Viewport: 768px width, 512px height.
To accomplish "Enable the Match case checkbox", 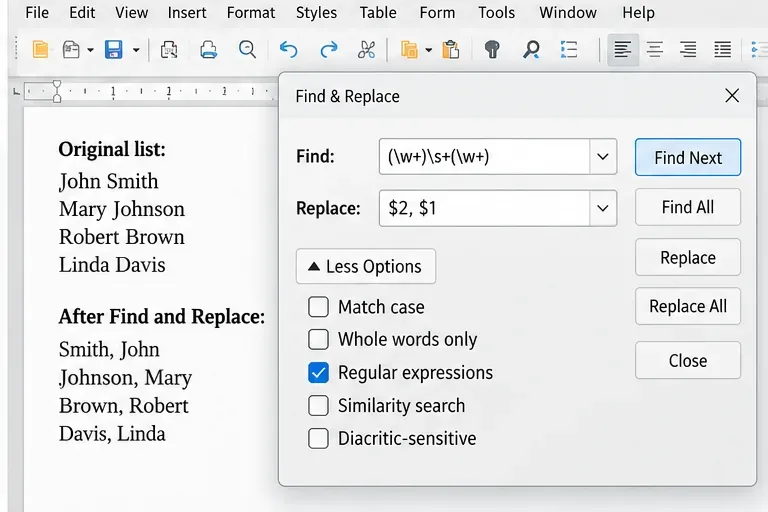I will pyautogui.click(x=318, y=307).
